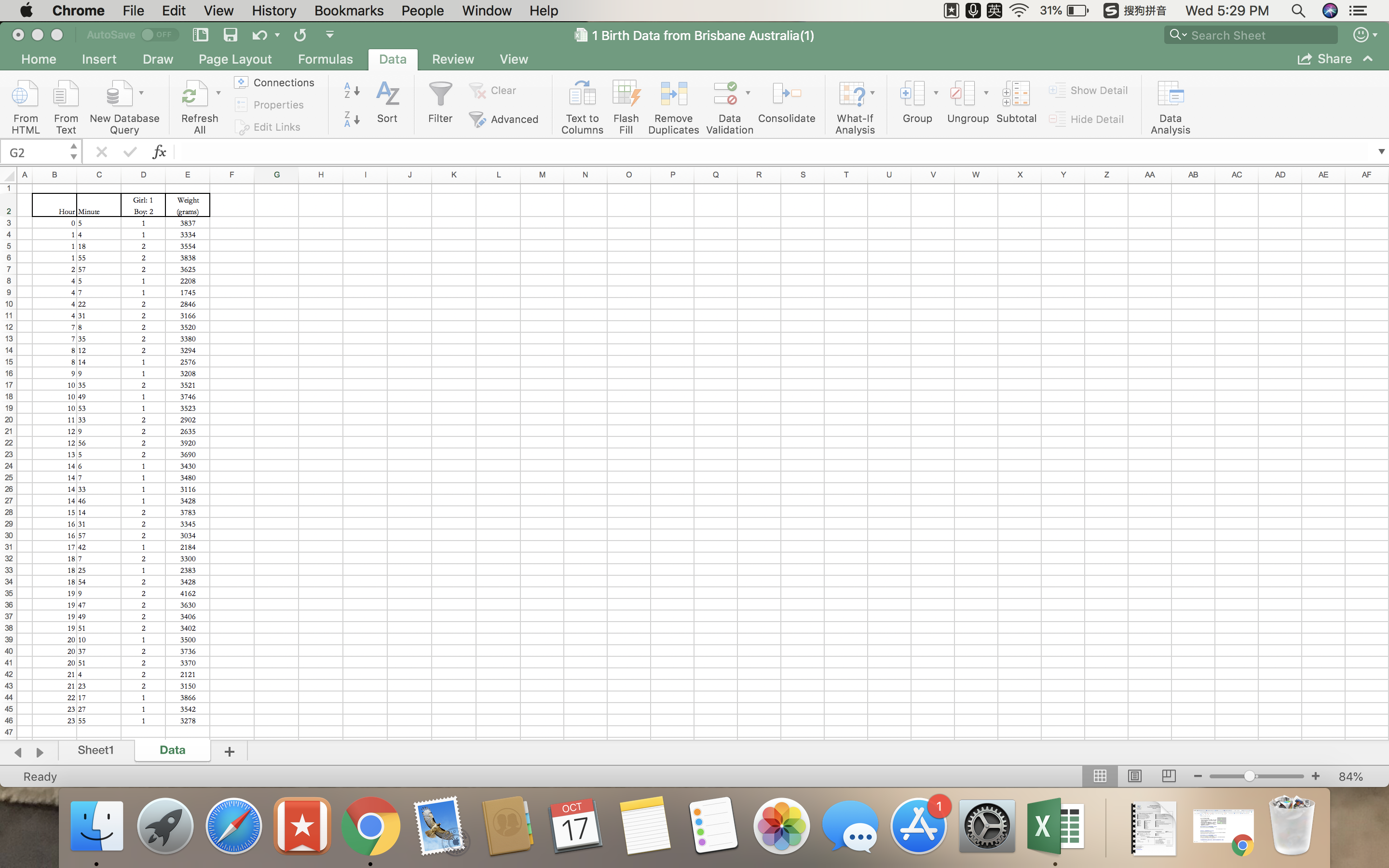Open the Sort dialog icon

(x=387, y=94)
